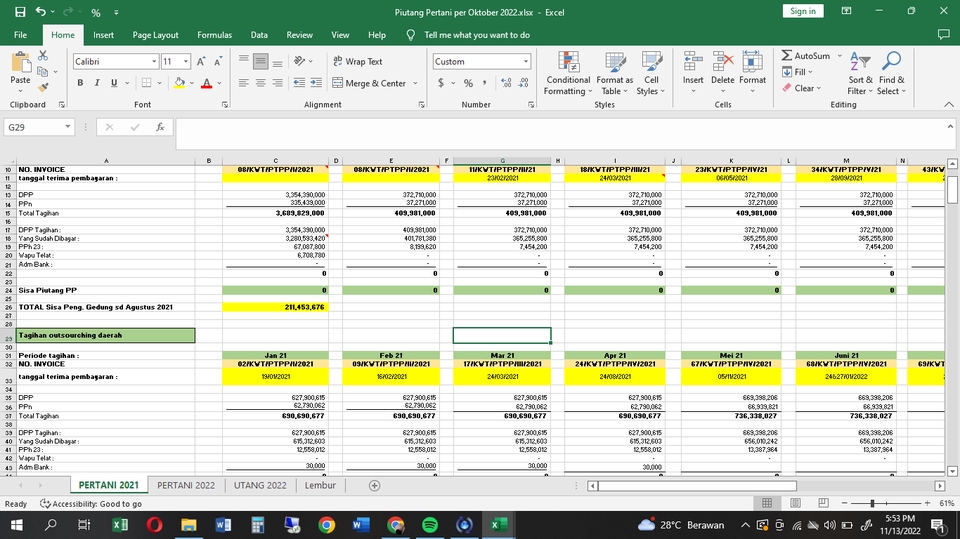Viewport: 960px width, 539px height.
Task: Open Conditional Formatting menu
Action: coord(568,74)
